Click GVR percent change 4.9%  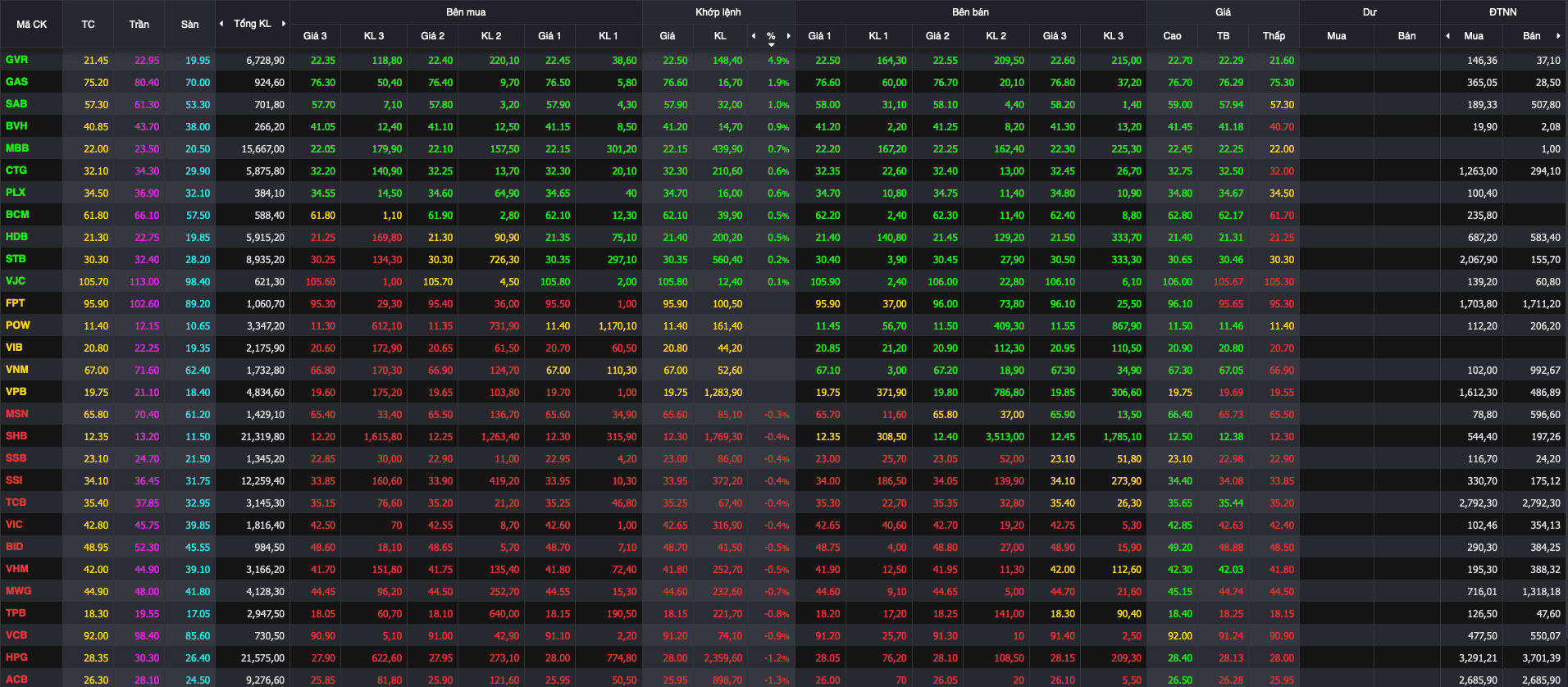pos(779,61)
